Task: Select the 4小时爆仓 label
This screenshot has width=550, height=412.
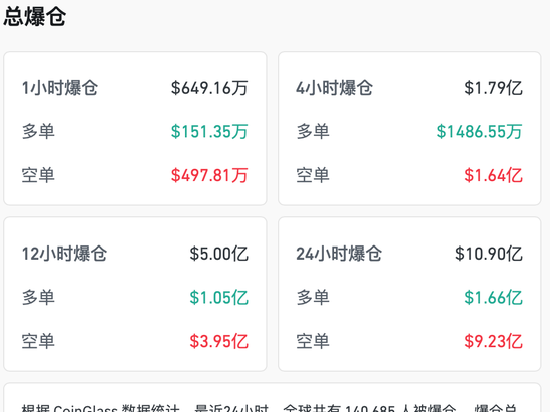Action: pyautogui.click(x=335, y=88)
